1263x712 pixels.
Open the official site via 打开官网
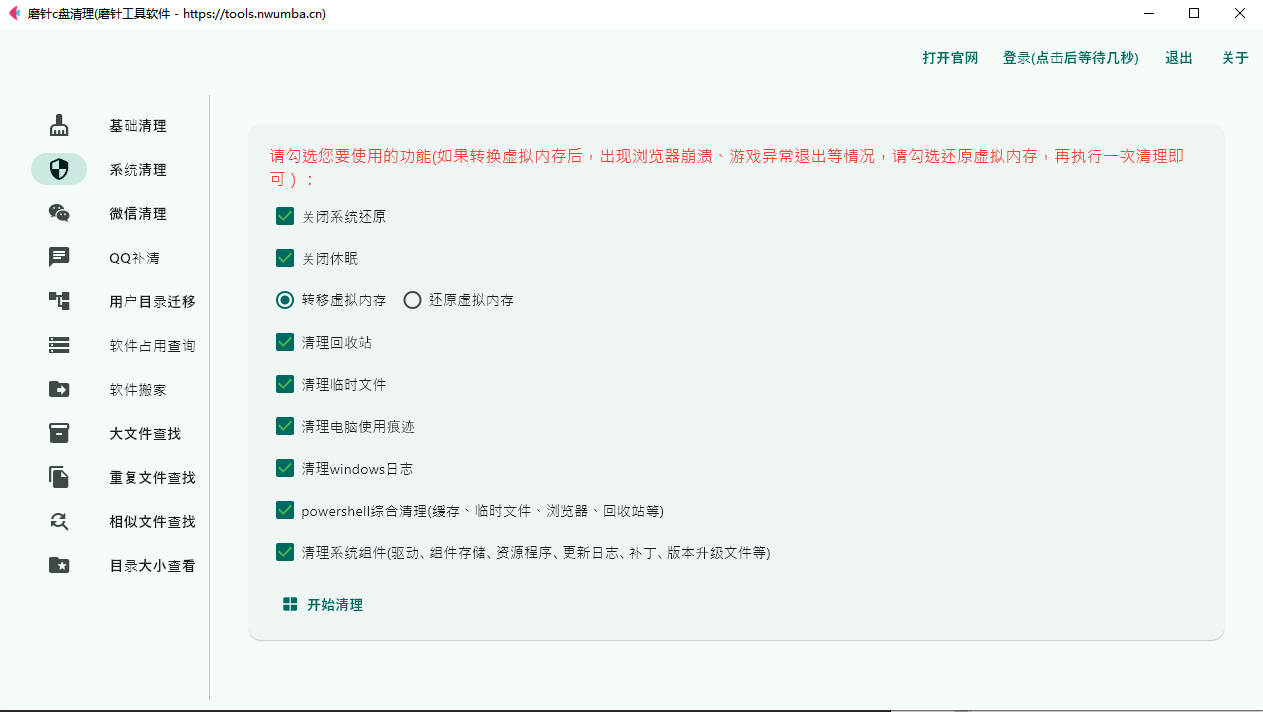click(x=949, y=57)
